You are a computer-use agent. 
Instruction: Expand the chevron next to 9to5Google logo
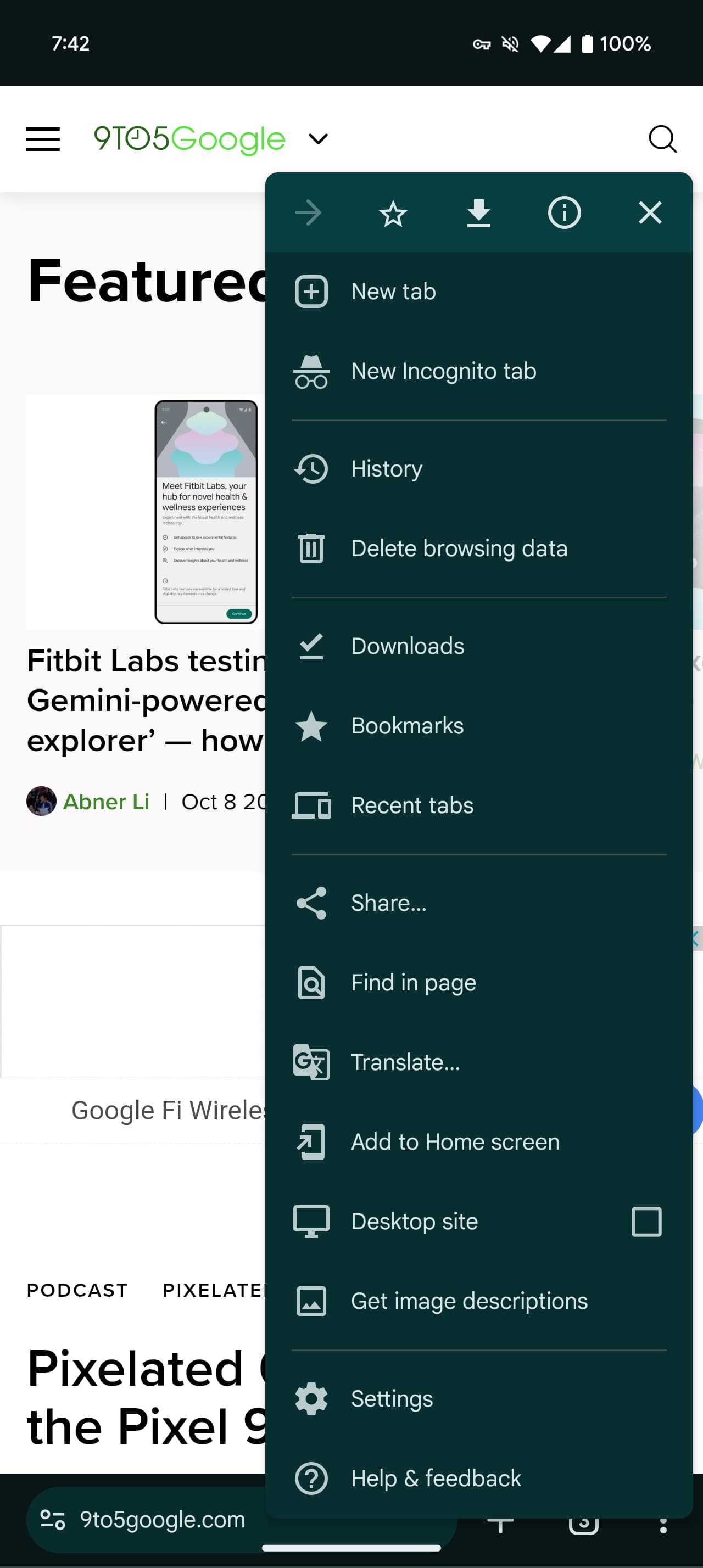click(319, 139)
